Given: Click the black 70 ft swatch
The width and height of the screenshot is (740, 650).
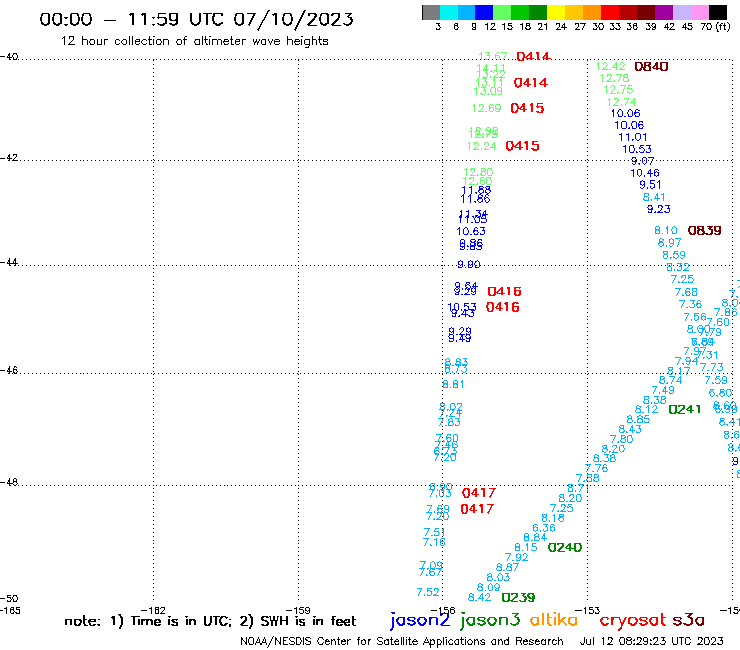Looking at the screenshot, I should (718, 12).
